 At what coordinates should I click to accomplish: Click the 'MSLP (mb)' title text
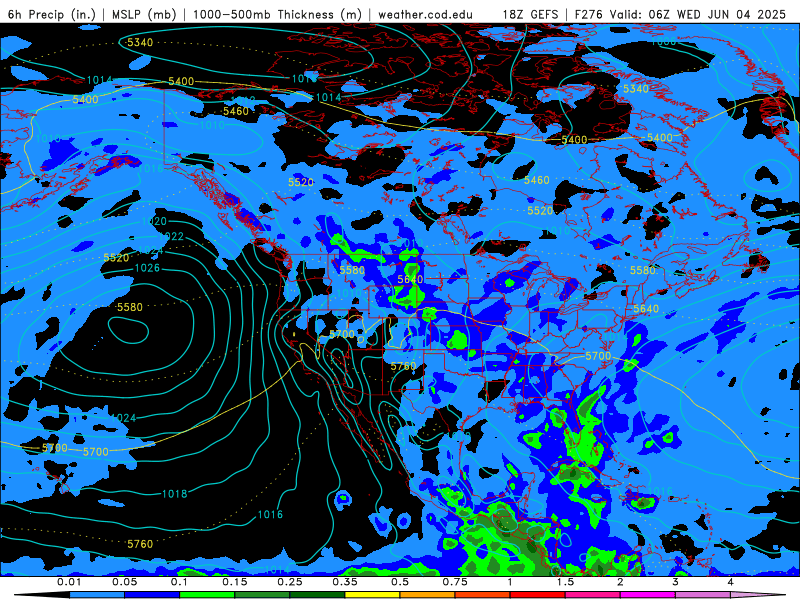point(144,14)
